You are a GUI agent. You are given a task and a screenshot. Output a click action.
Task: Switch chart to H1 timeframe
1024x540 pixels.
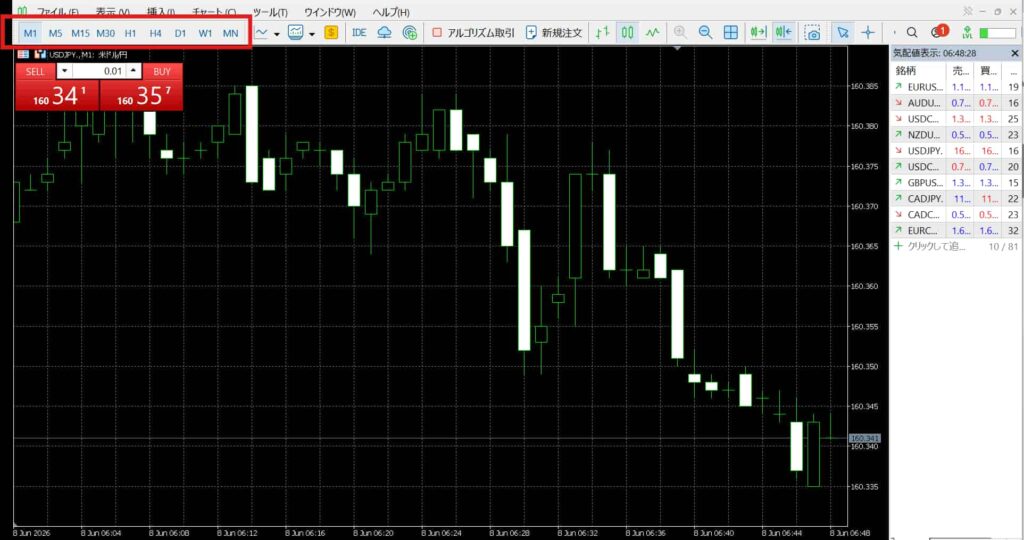(x=130, y=33)
